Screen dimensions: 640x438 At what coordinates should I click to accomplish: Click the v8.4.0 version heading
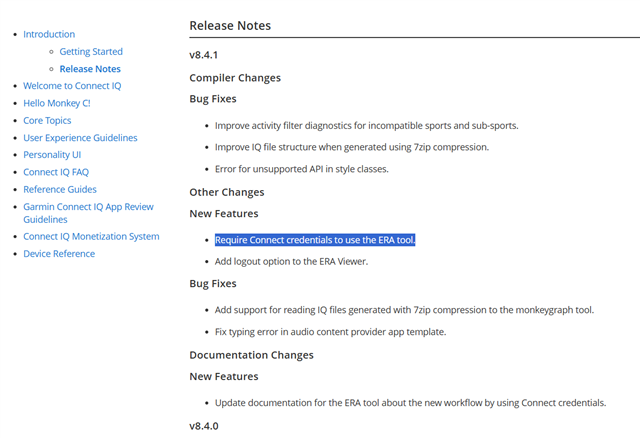[x=204, y=426]
